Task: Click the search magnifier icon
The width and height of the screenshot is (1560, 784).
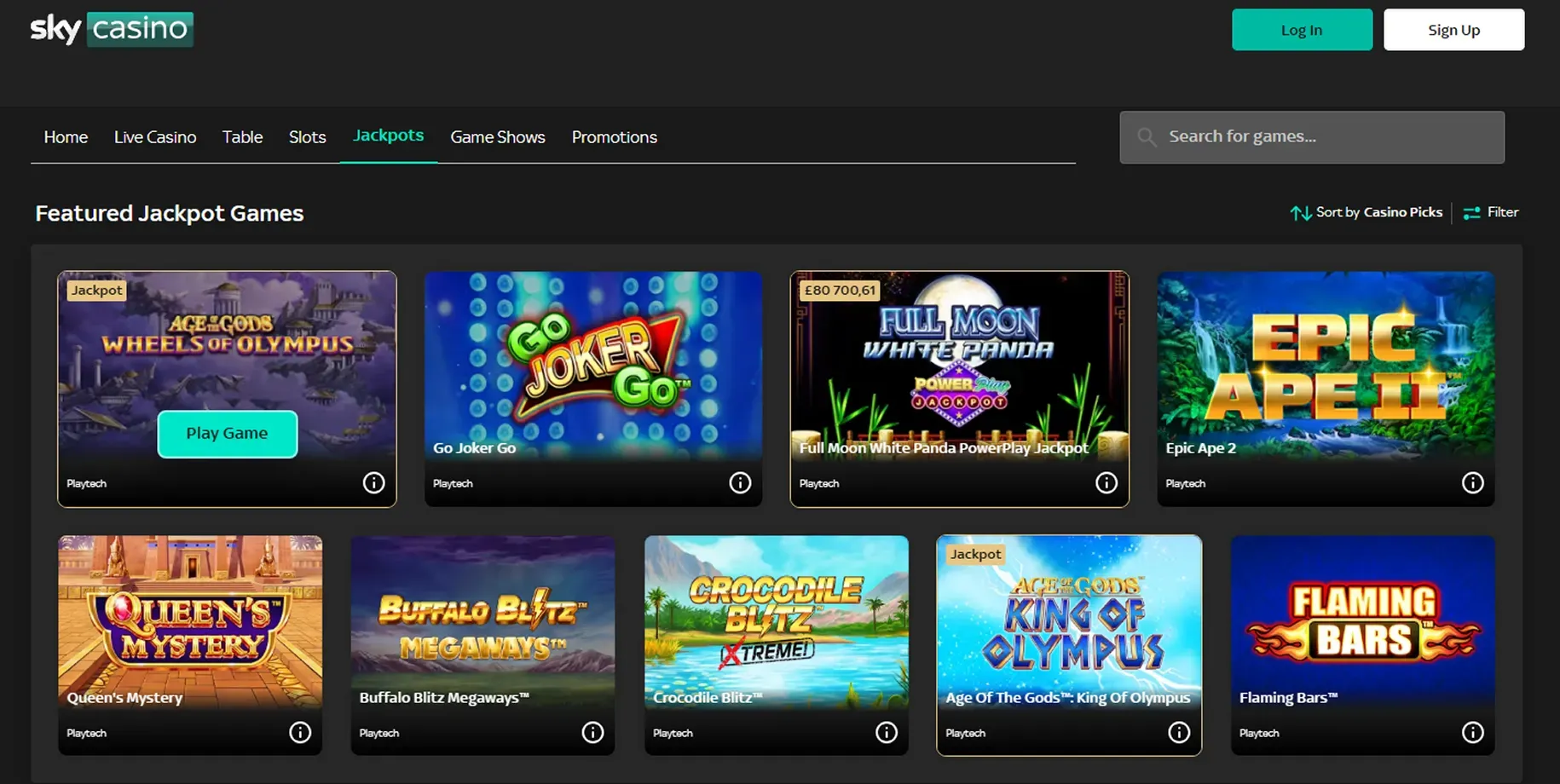Action: point(1147,137)
